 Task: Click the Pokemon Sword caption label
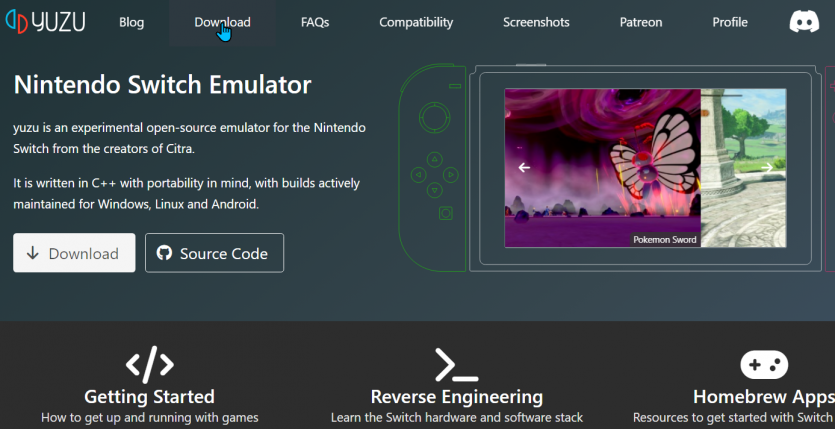coord(665,240)
